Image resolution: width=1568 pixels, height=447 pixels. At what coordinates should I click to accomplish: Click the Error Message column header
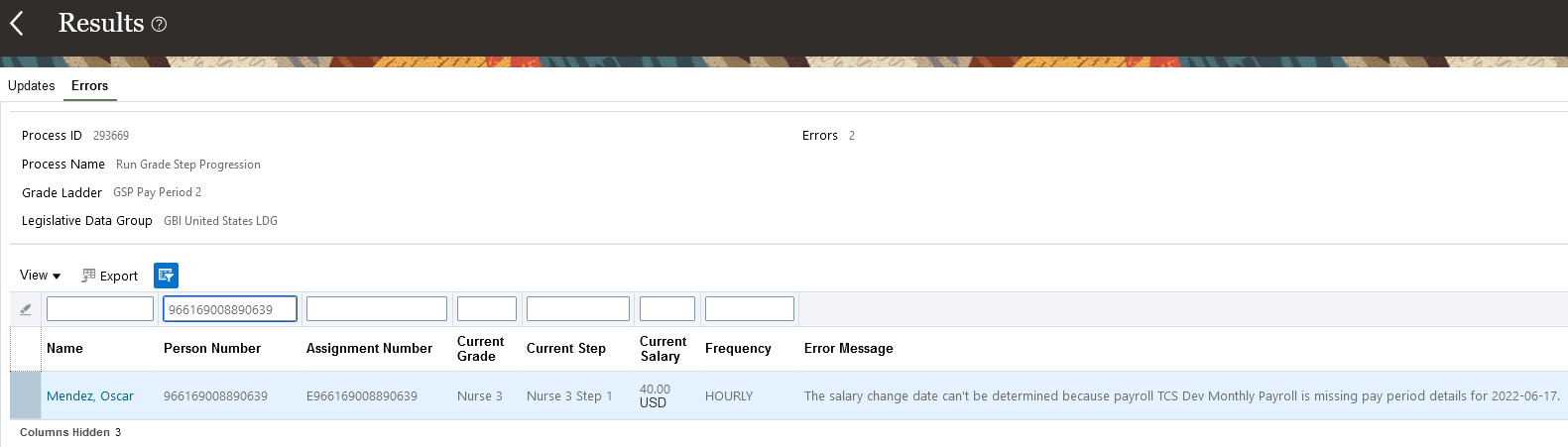(x=849, y=349)
